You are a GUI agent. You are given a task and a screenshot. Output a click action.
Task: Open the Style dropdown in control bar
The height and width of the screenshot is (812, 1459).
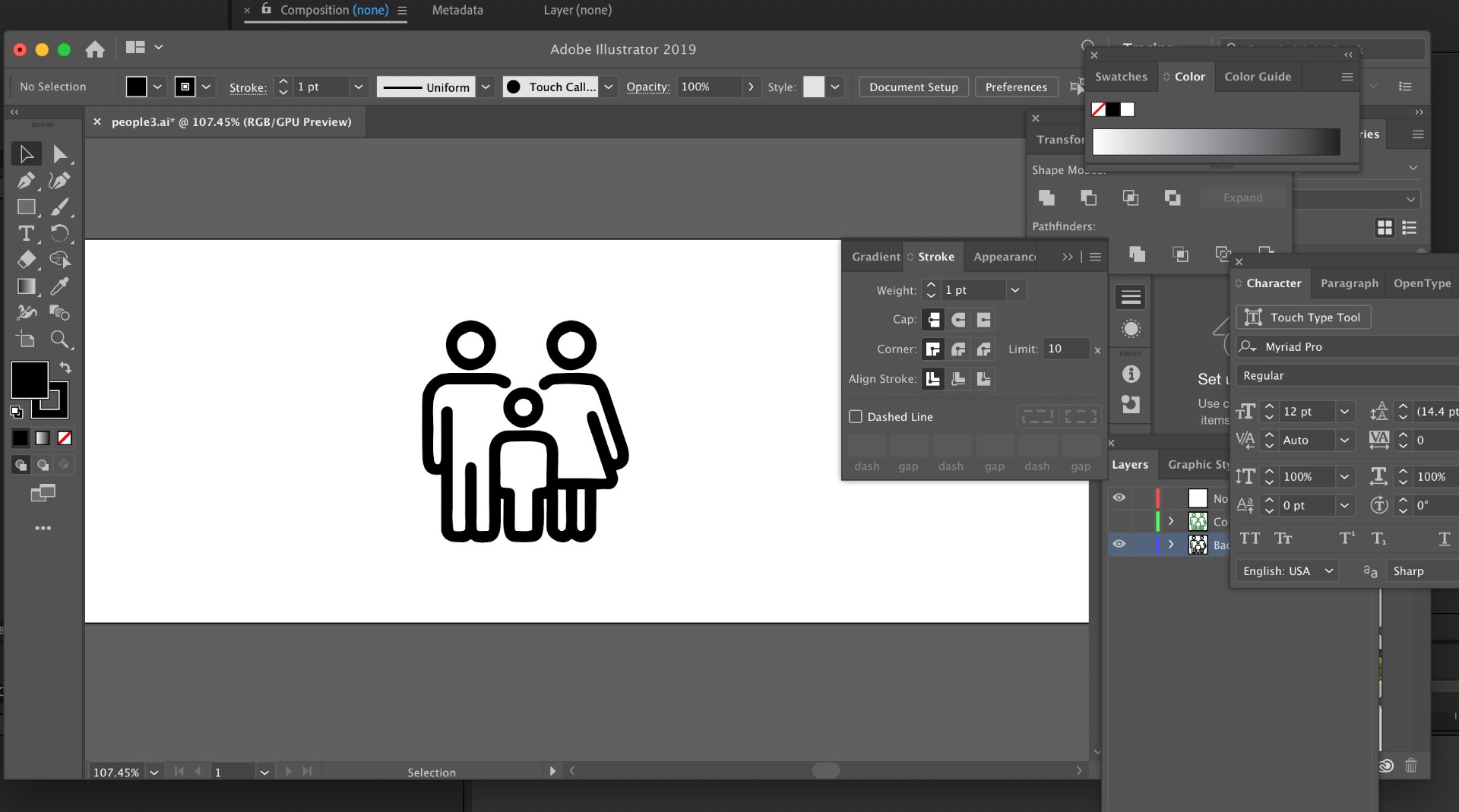[835, 87]
